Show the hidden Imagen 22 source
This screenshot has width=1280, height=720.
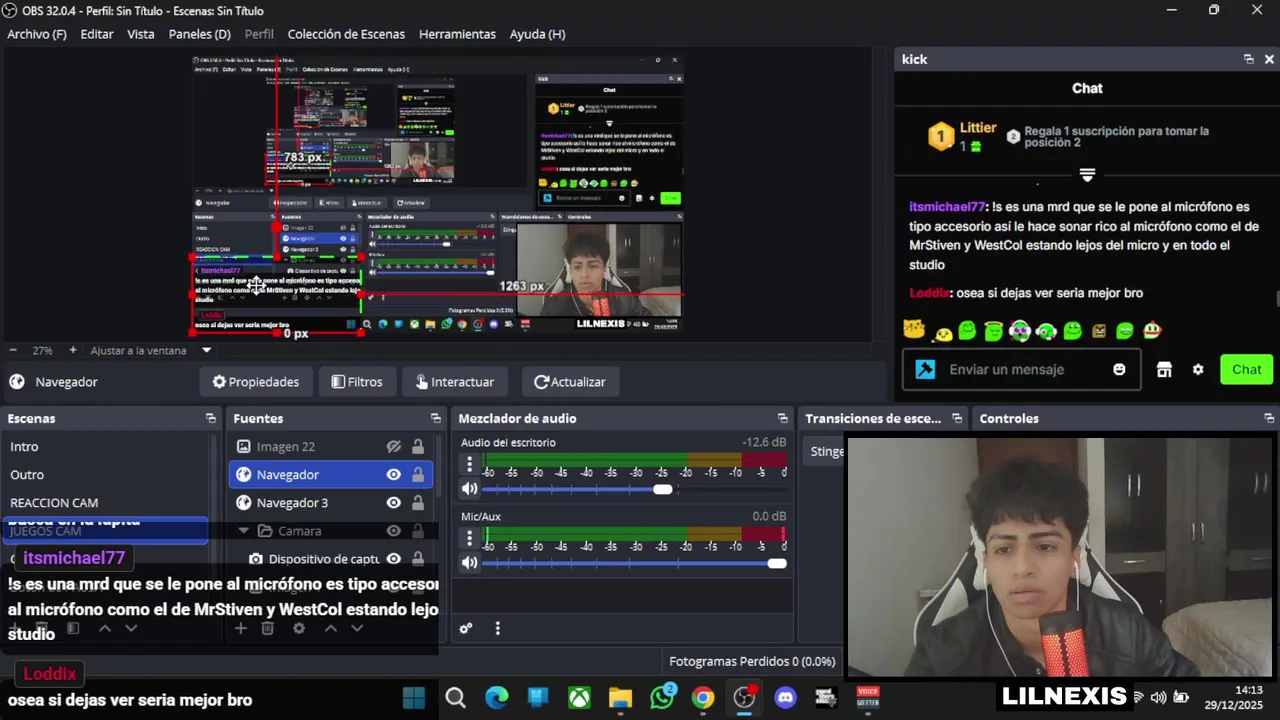[x=394, y=447]
